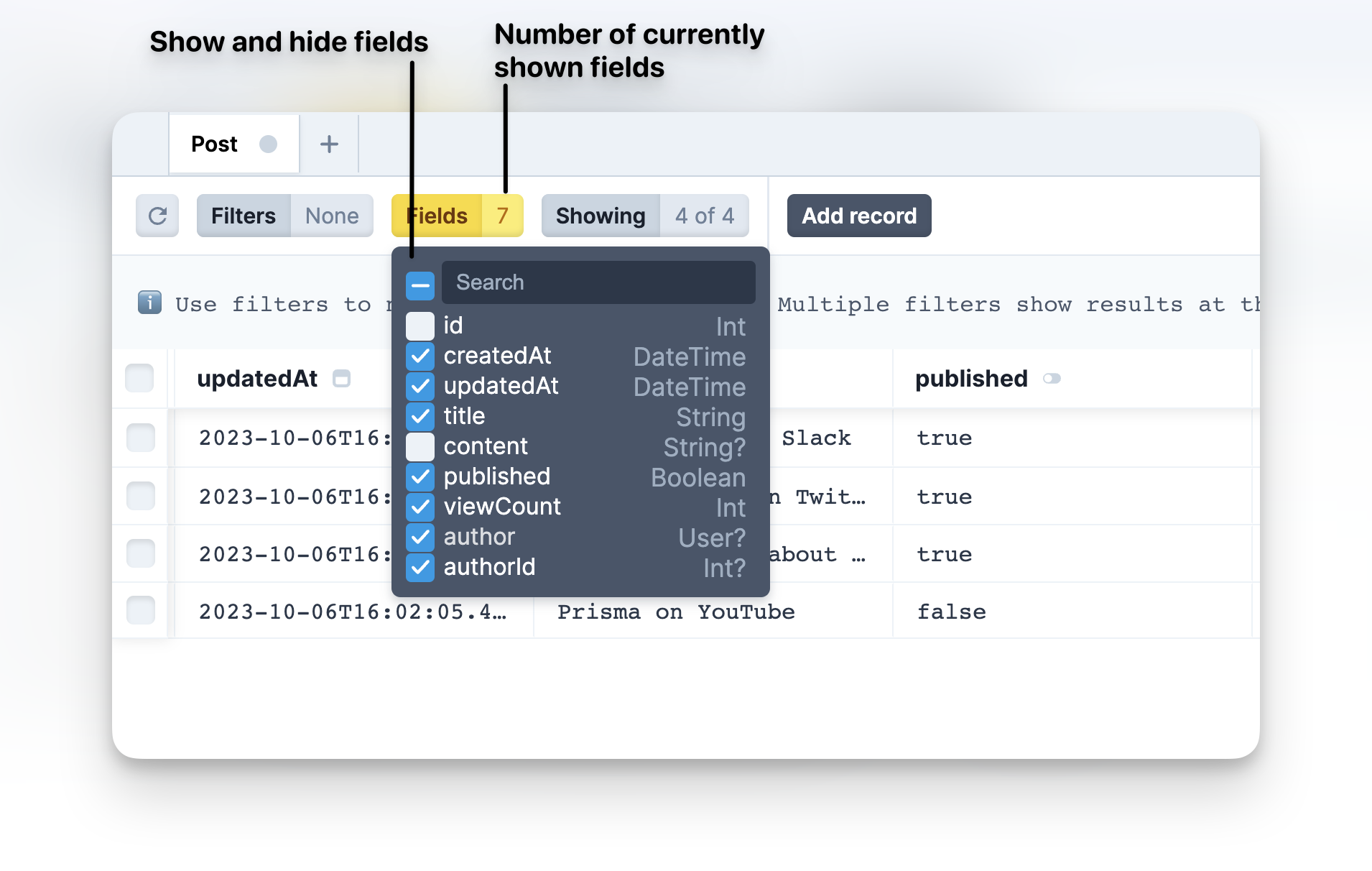Click the info icon in the filters banner
This screenshot has height=871, width=1372.
coord(149,303)
